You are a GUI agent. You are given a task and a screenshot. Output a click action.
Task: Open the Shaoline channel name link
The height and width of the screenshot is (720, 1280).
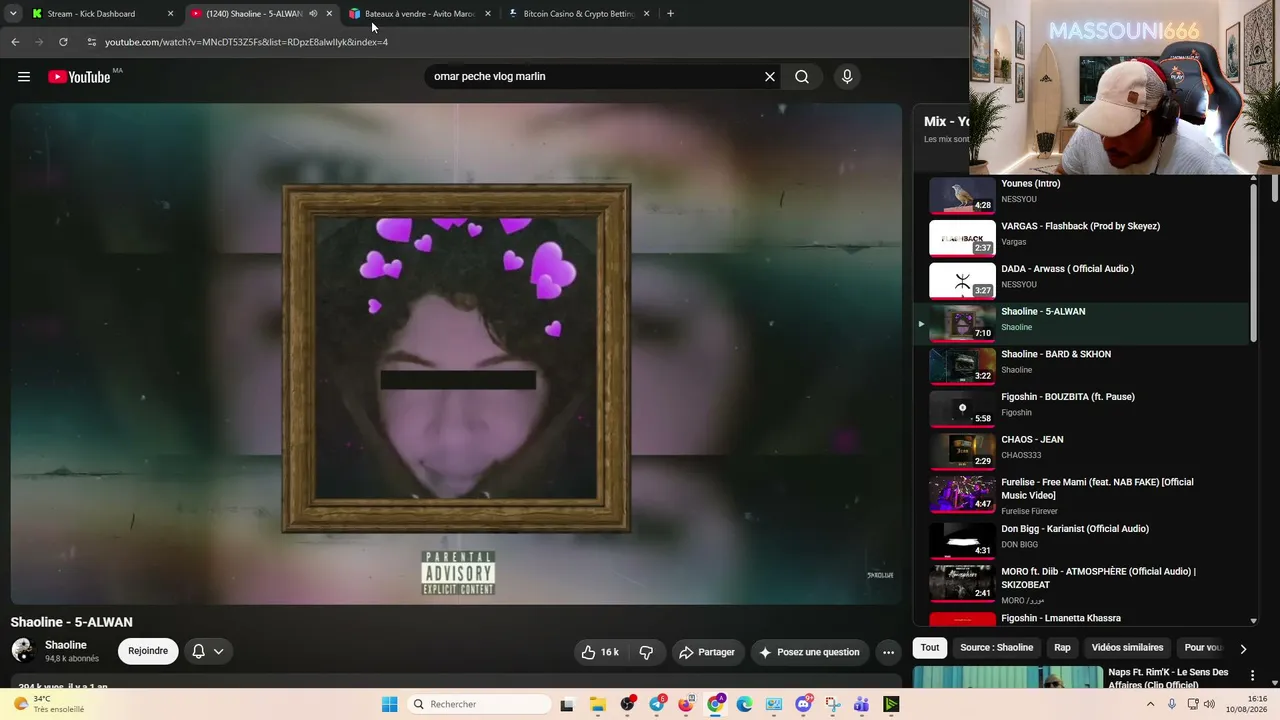(66, 645)
